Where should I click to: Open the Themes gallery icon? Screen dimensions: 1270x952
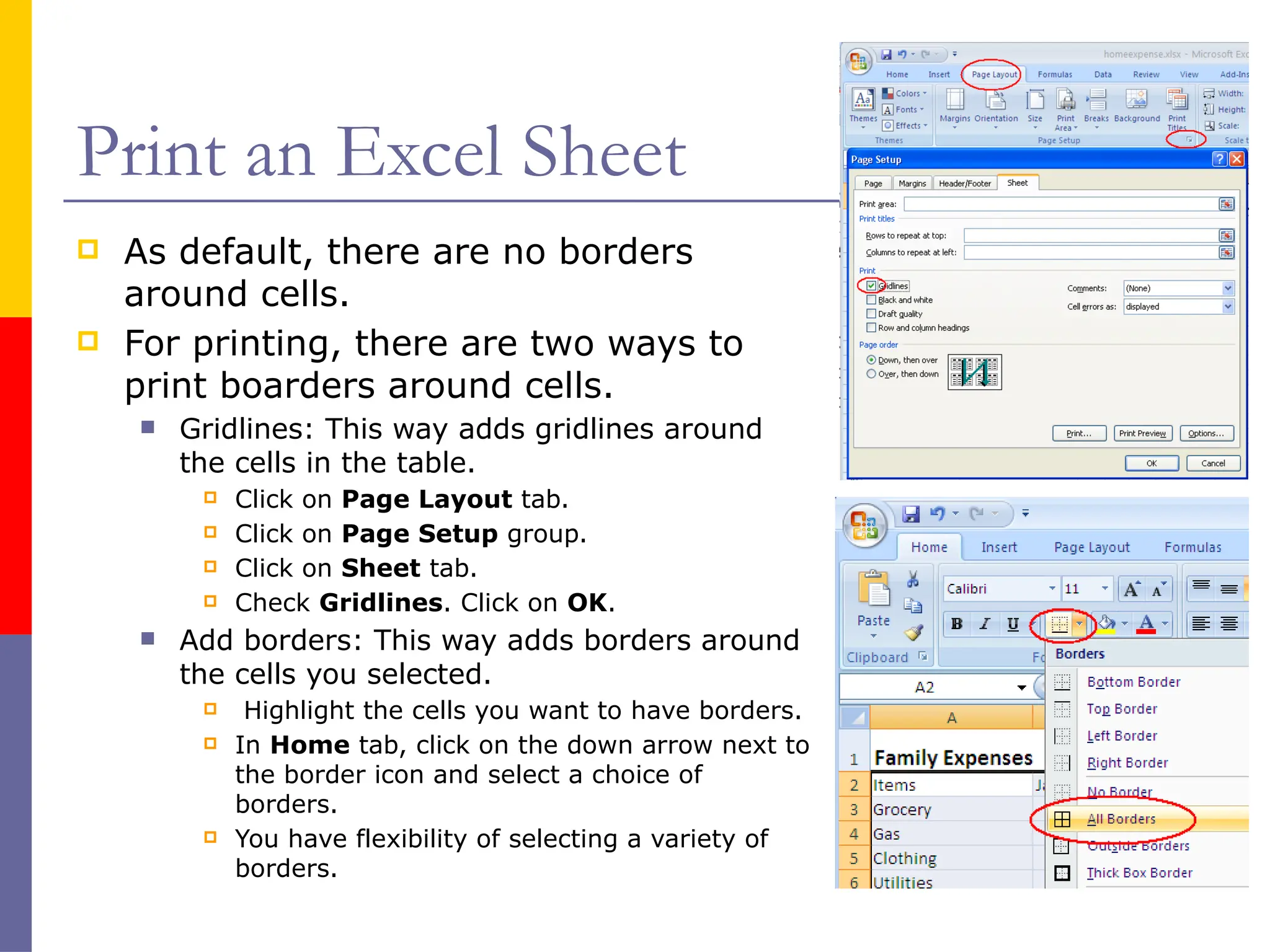pyautogui.click(x=863, y=100)
